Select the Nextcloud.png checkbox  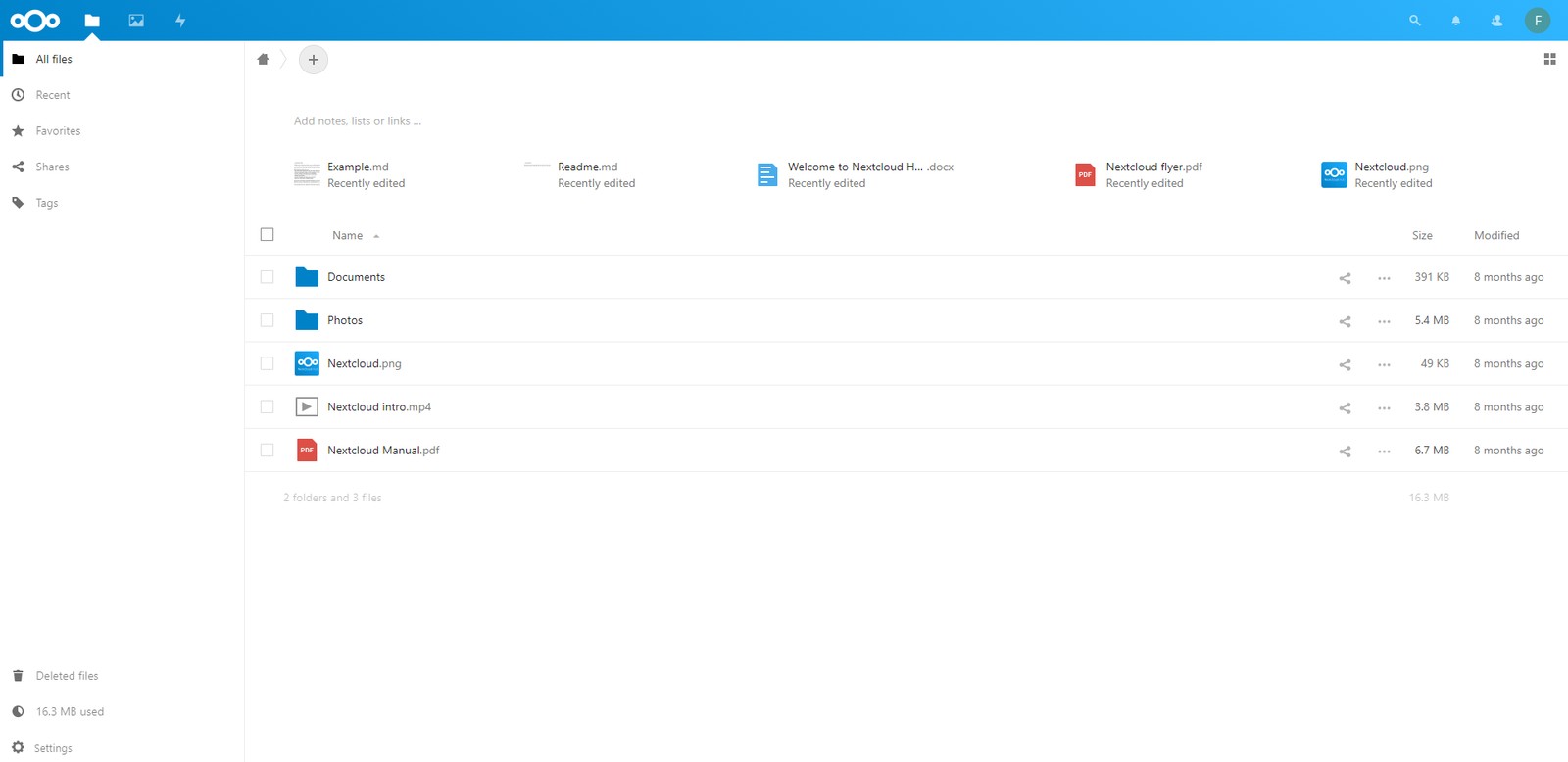267,363
